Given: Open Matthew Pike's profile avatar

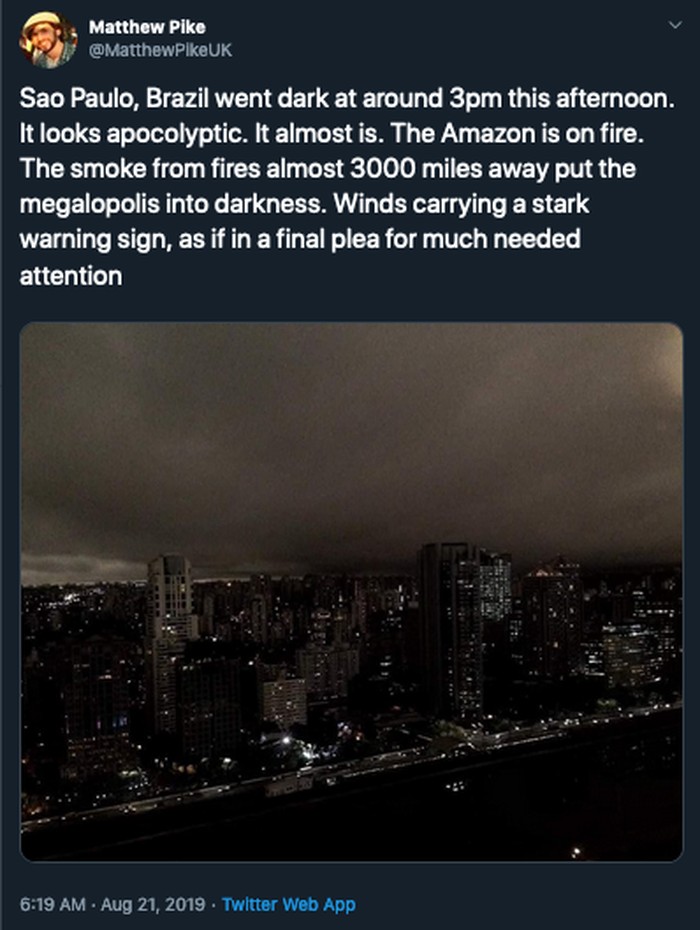Looking at the screenshot, I should pos(48,41).
